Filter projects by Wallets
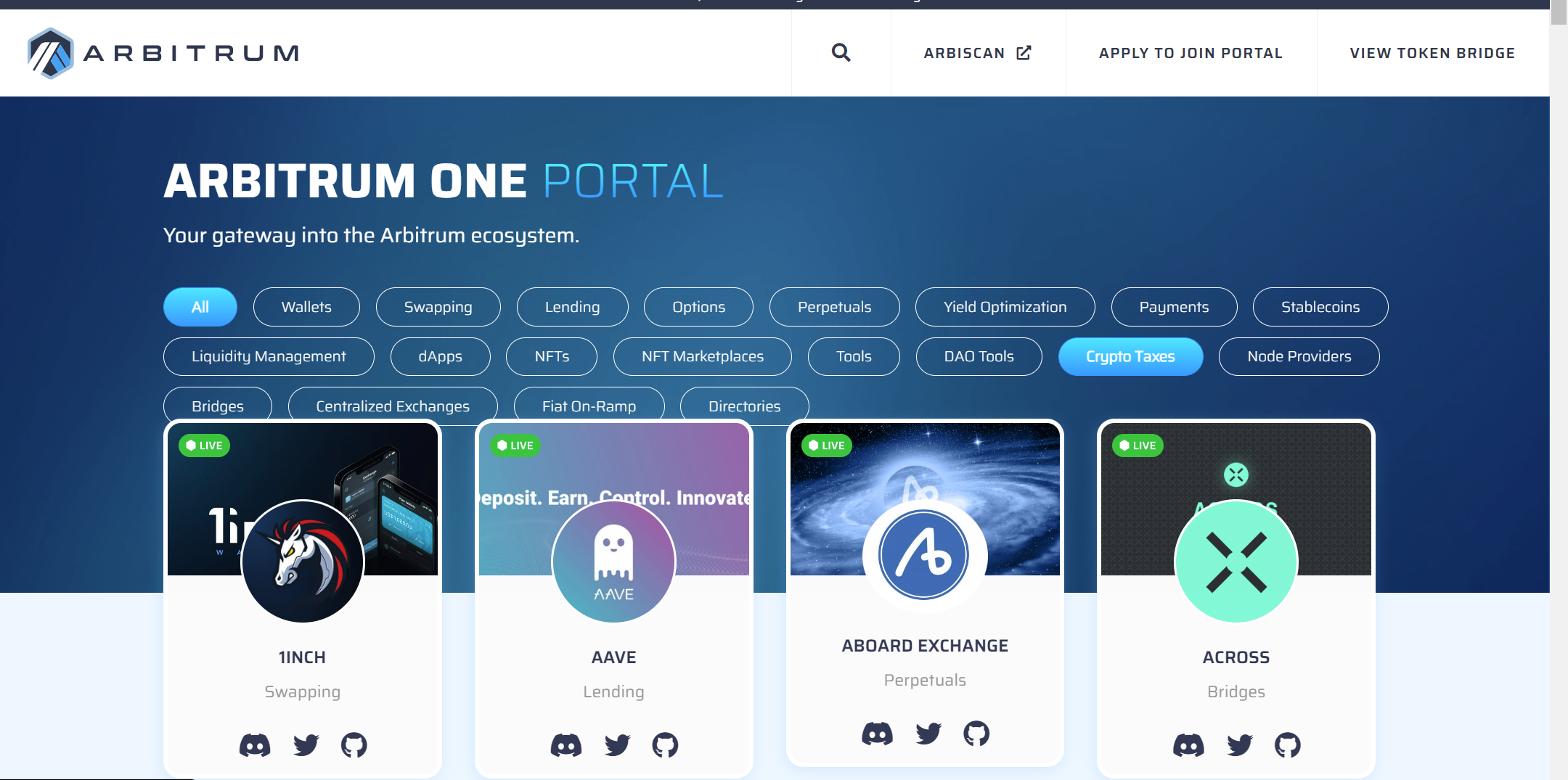Image resolution: width=1568 pixels, height=780 pixels. pyautogui.click(x=306, y=307)
